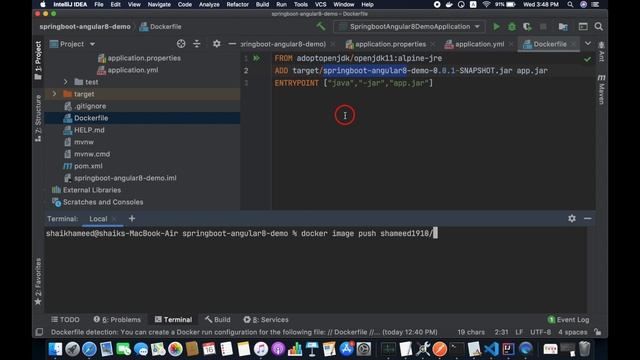Toggle read-only lock icon in status bar
The height and width of the screenshot is (360, 640).
(598, 332)
